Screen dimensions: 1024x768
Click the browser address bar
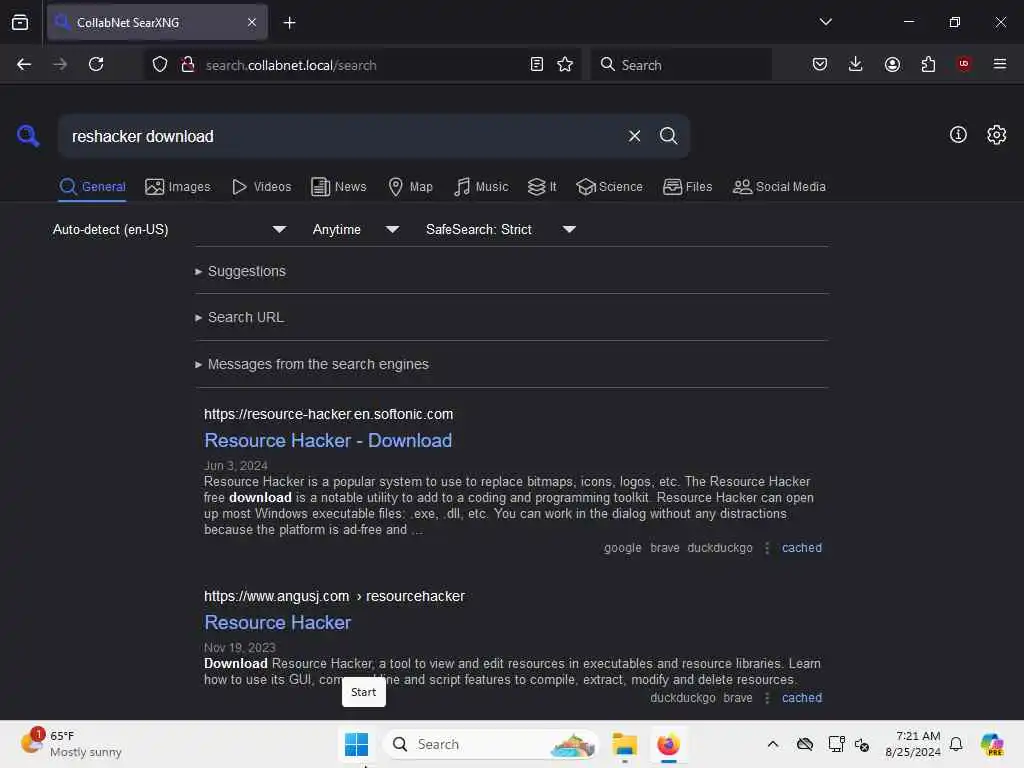tap(362, 65)
